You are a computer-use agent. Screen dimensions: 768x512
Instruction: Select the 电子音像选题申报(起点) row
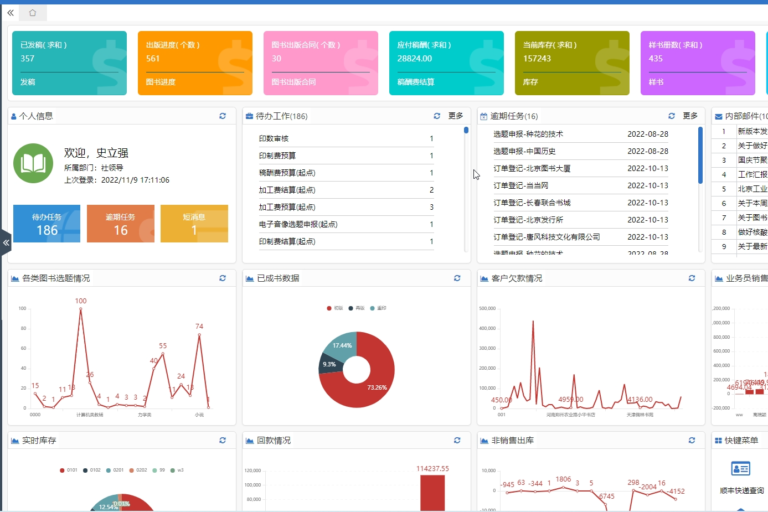pyautogui.click(x=346, y=224)
